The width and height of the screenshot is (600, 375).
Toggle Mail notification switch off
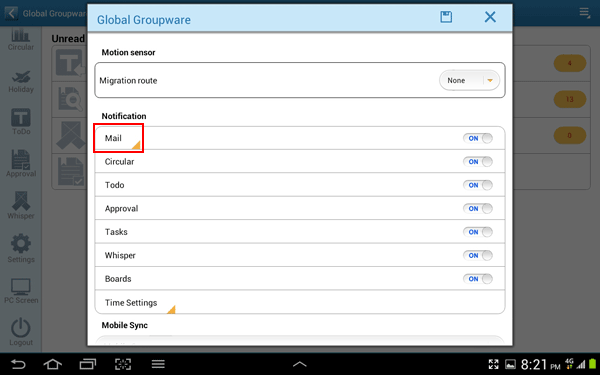[478, 138]
